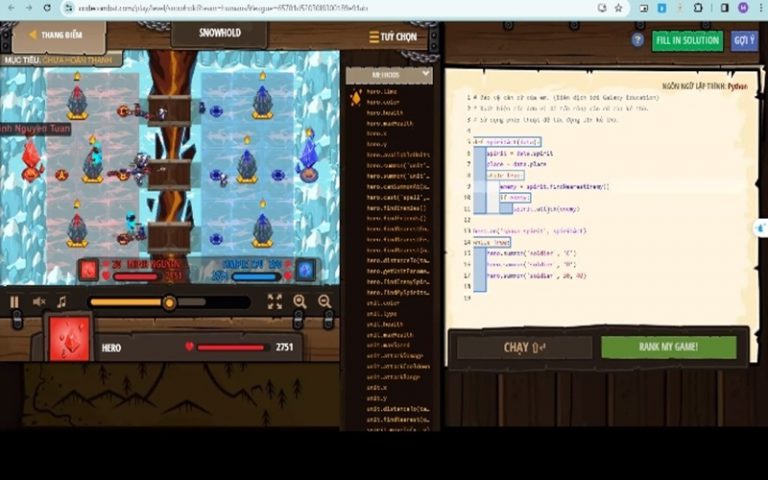The height and width of the screenshot is (480, 768).
Task: Run the code with CHẠY button
Action: pyautogui.click(x=524, y=347)
